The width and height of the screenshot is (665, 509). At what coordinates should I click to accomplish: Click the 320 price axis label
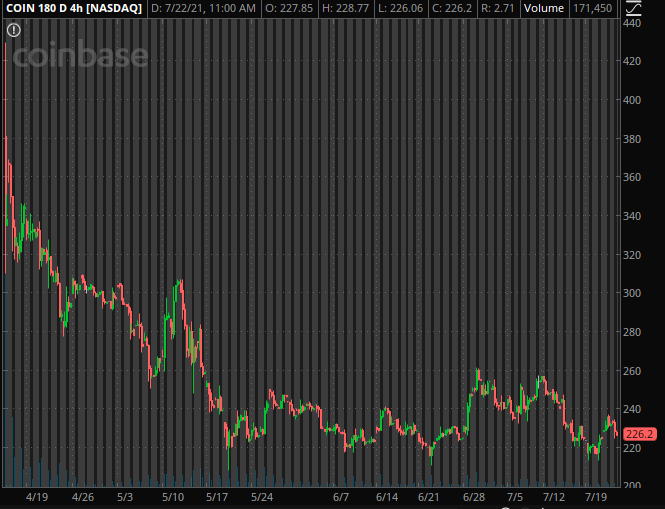click(632, 255)
